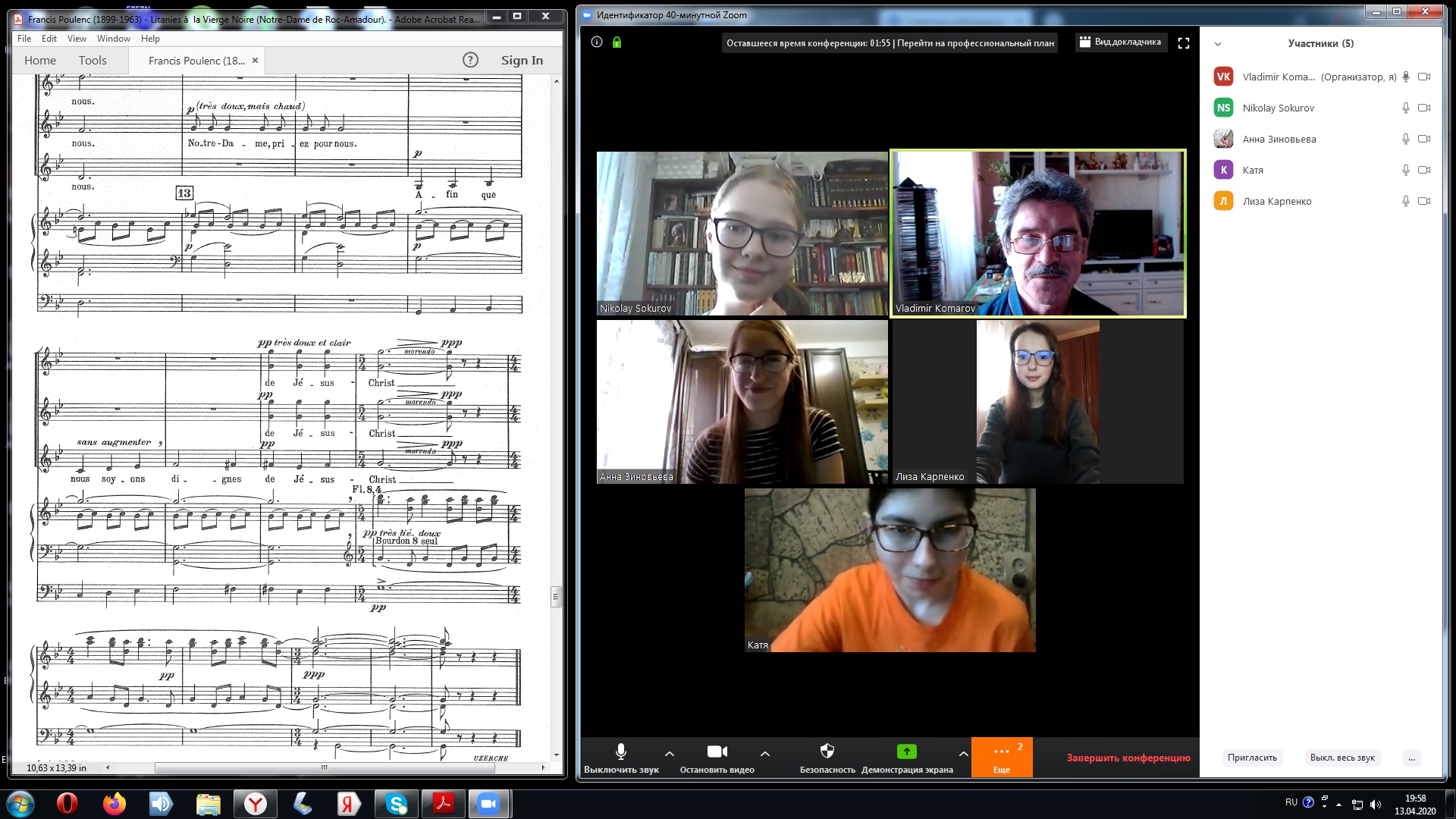Open Skype from the taskbar
This screenshot has height=819, width=1456.
point(397,804)
